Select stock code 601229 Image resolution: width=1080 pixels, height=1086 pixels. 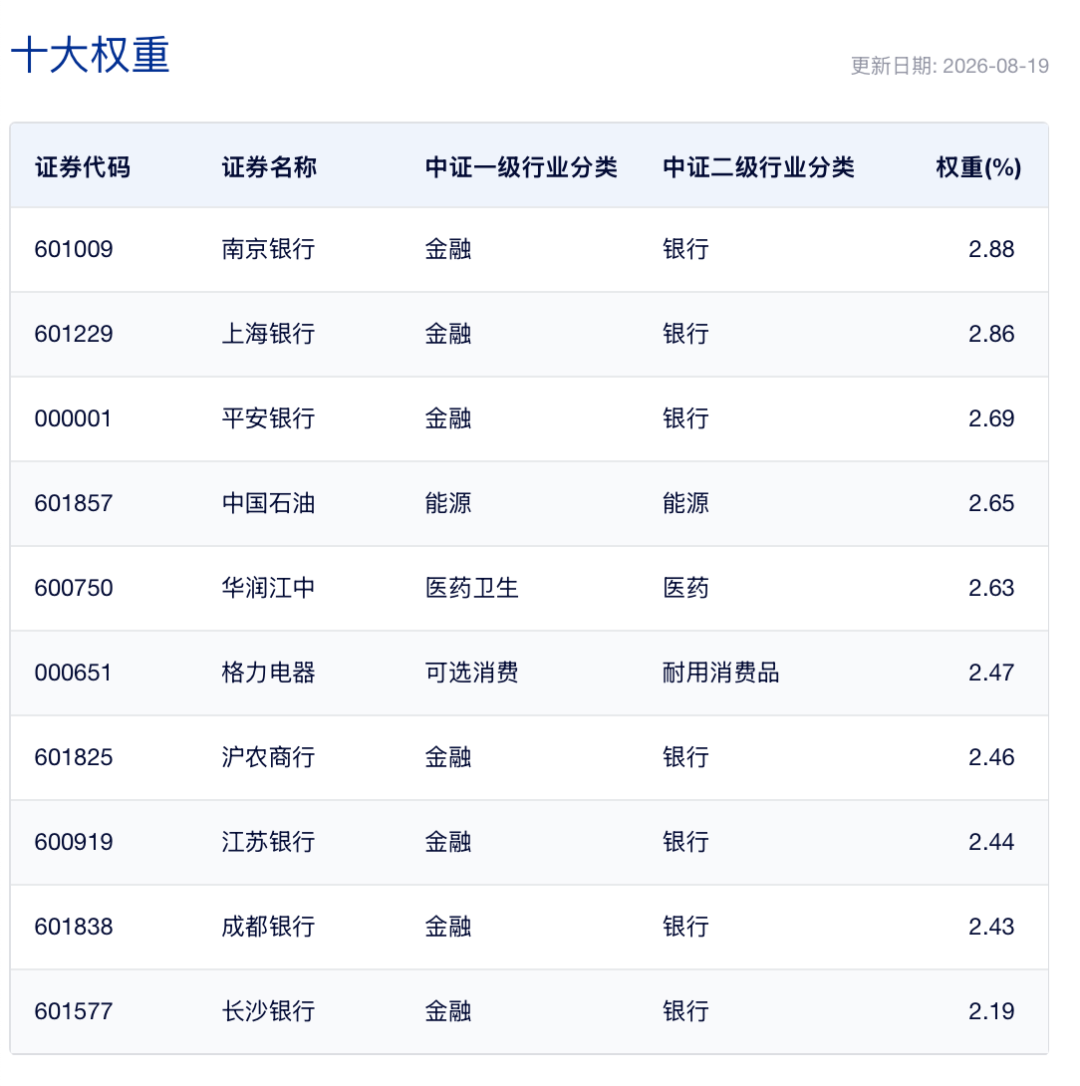pyautogui.click(x=73, y=334)
